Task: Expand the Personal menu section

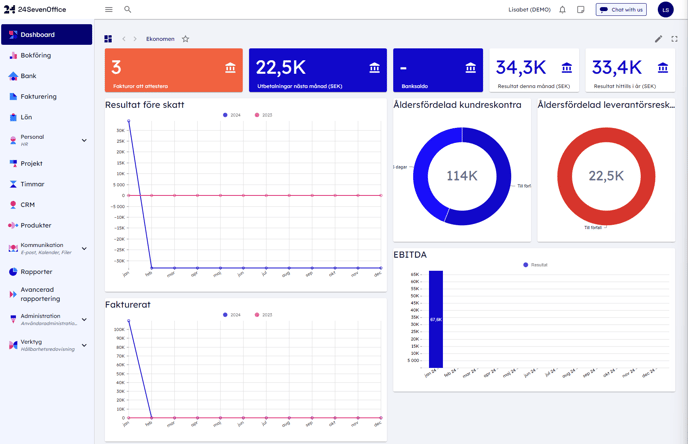Action: coord(84,140)
